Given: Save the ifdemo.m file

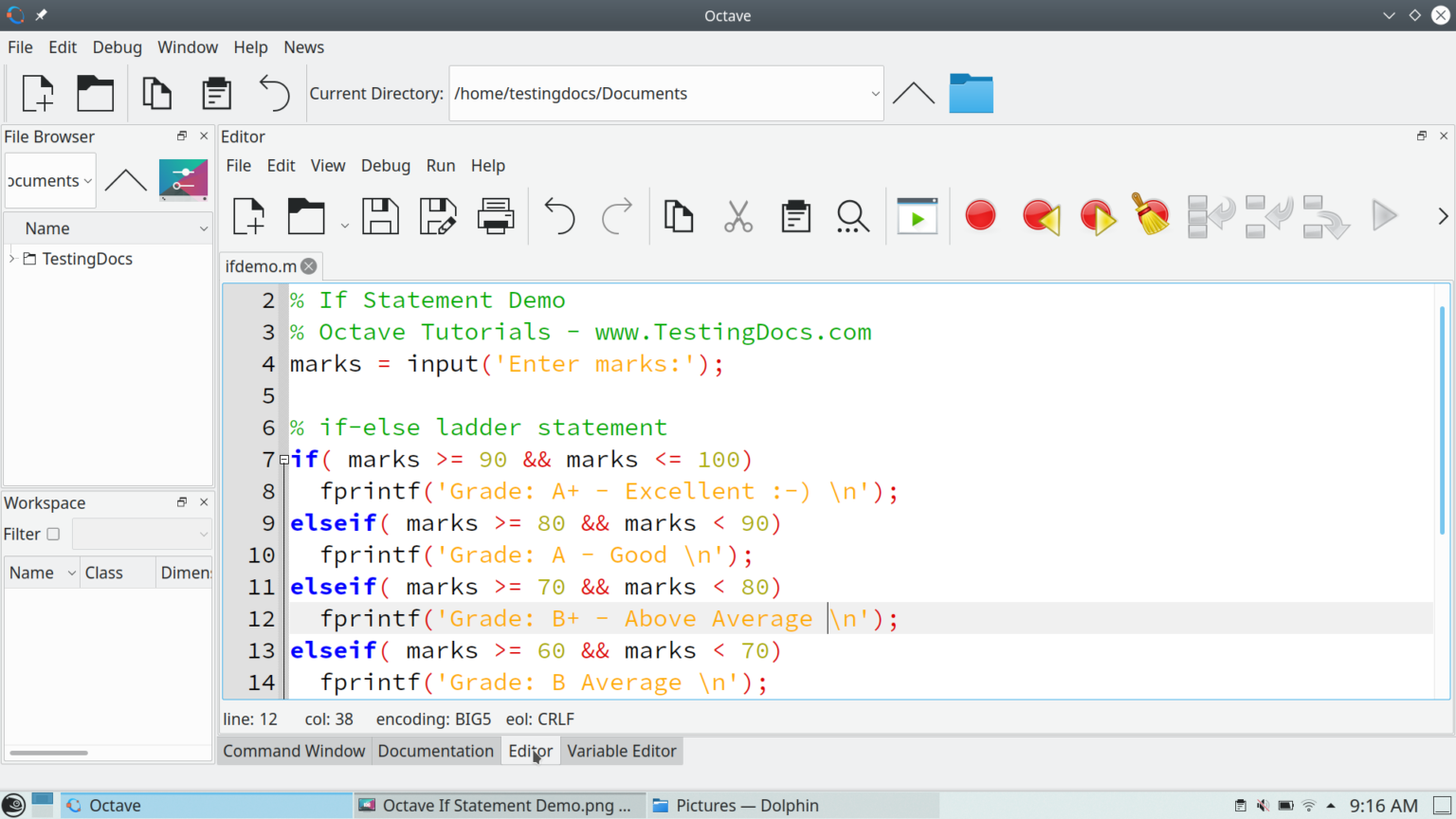Looking at the screenshot, I should pos(380,215).
